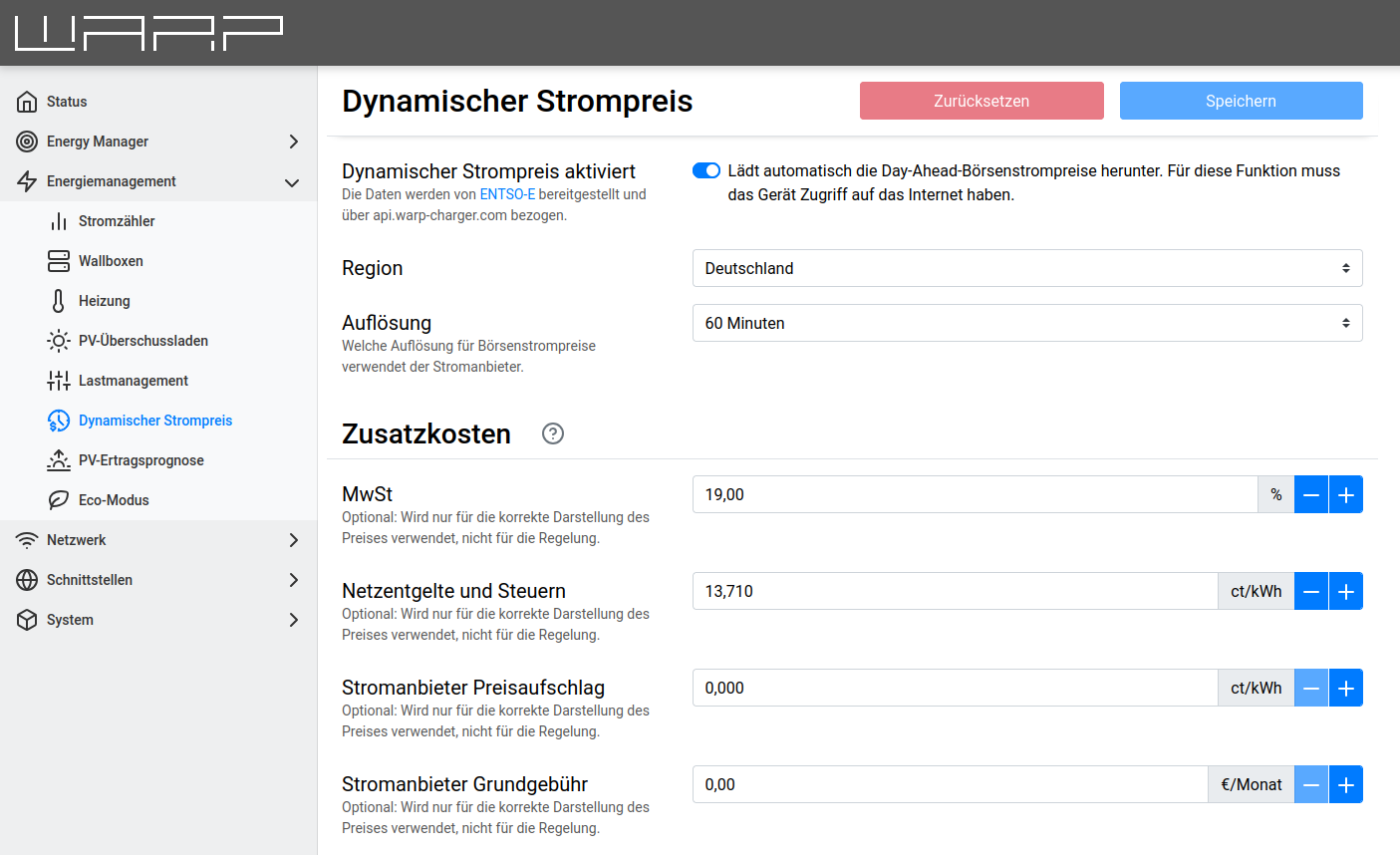The height and width of the screenshot is (855, 1400).
Task: Open the ENTSO-E link
Action: pos(507,194)
